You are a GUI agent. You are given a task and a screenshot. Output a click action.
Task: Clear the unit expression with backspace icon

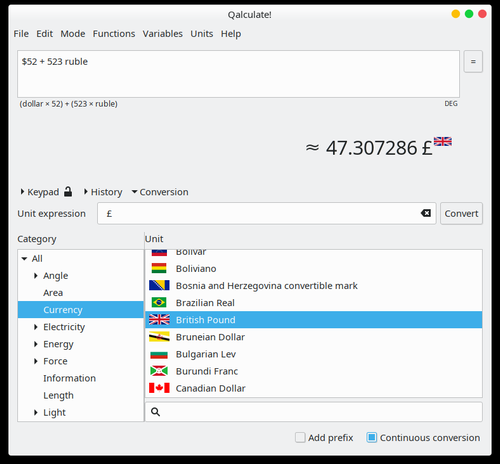point(426,213)
